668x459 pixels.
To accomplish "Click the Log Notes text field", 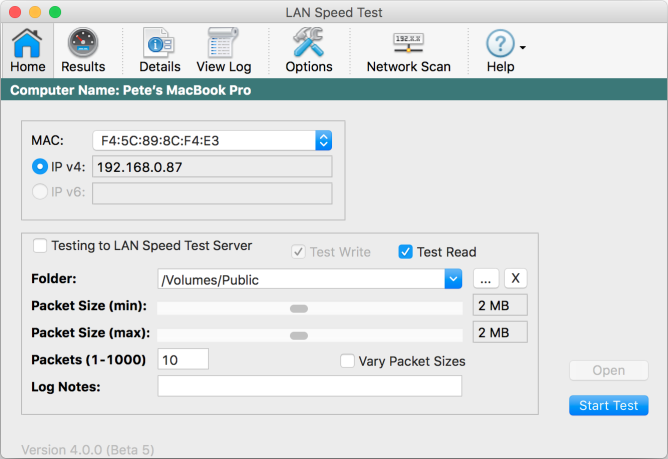I will pos(310,386).
